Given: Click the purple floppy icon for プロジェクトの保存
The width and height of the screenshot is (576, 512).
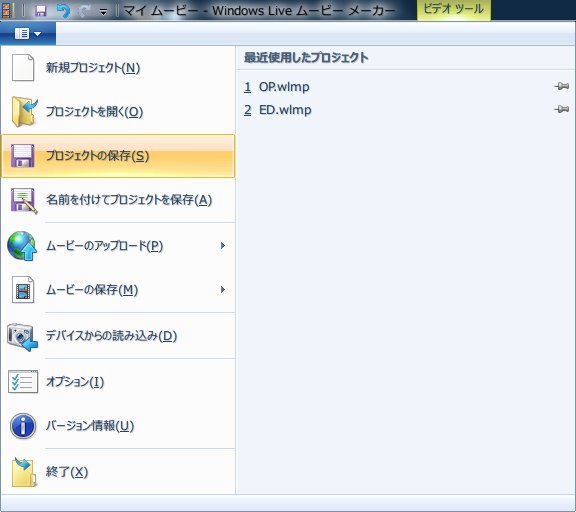Looking at the screenshot, I should click(23, 156).
